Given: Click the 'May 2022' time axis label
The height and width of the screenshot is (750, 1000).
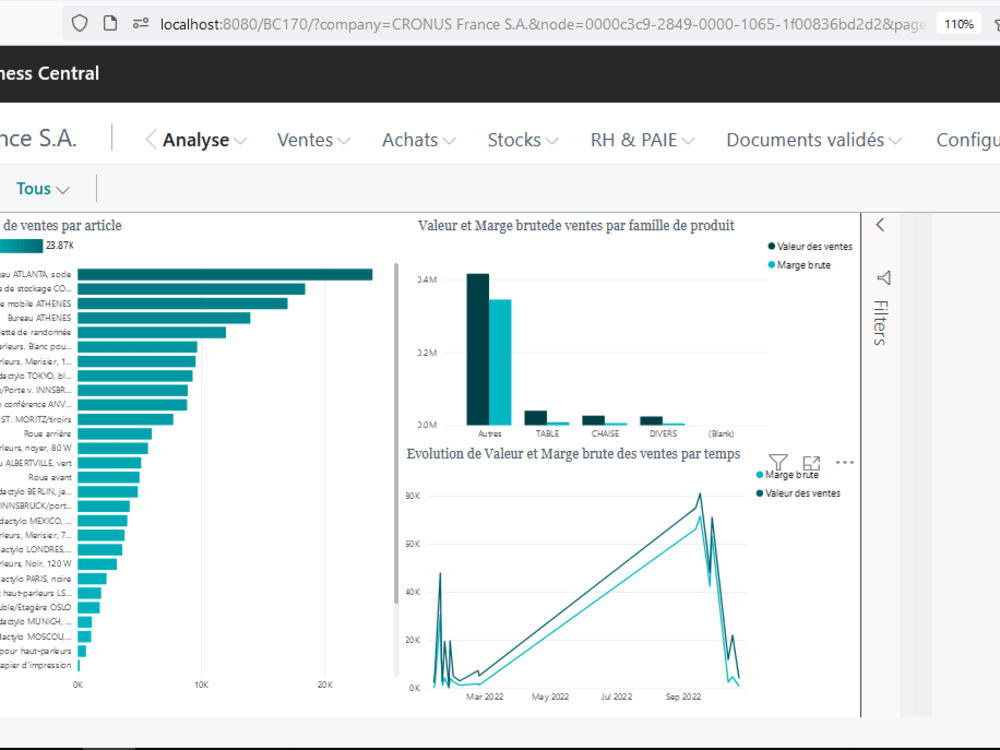Looking at the screenshot, I should pyautogui.click(x=550, y=696).
